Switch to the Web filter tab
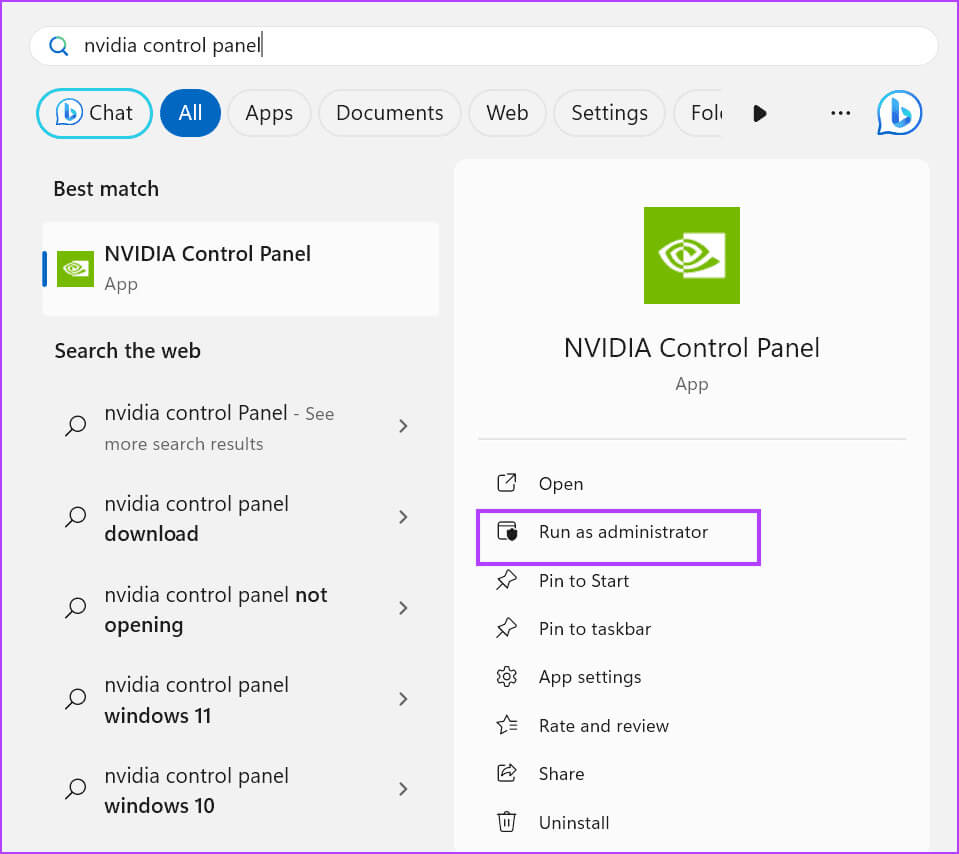Image resolution: width=959 pixels, height=854 pixels. click(x=507, y=113)
